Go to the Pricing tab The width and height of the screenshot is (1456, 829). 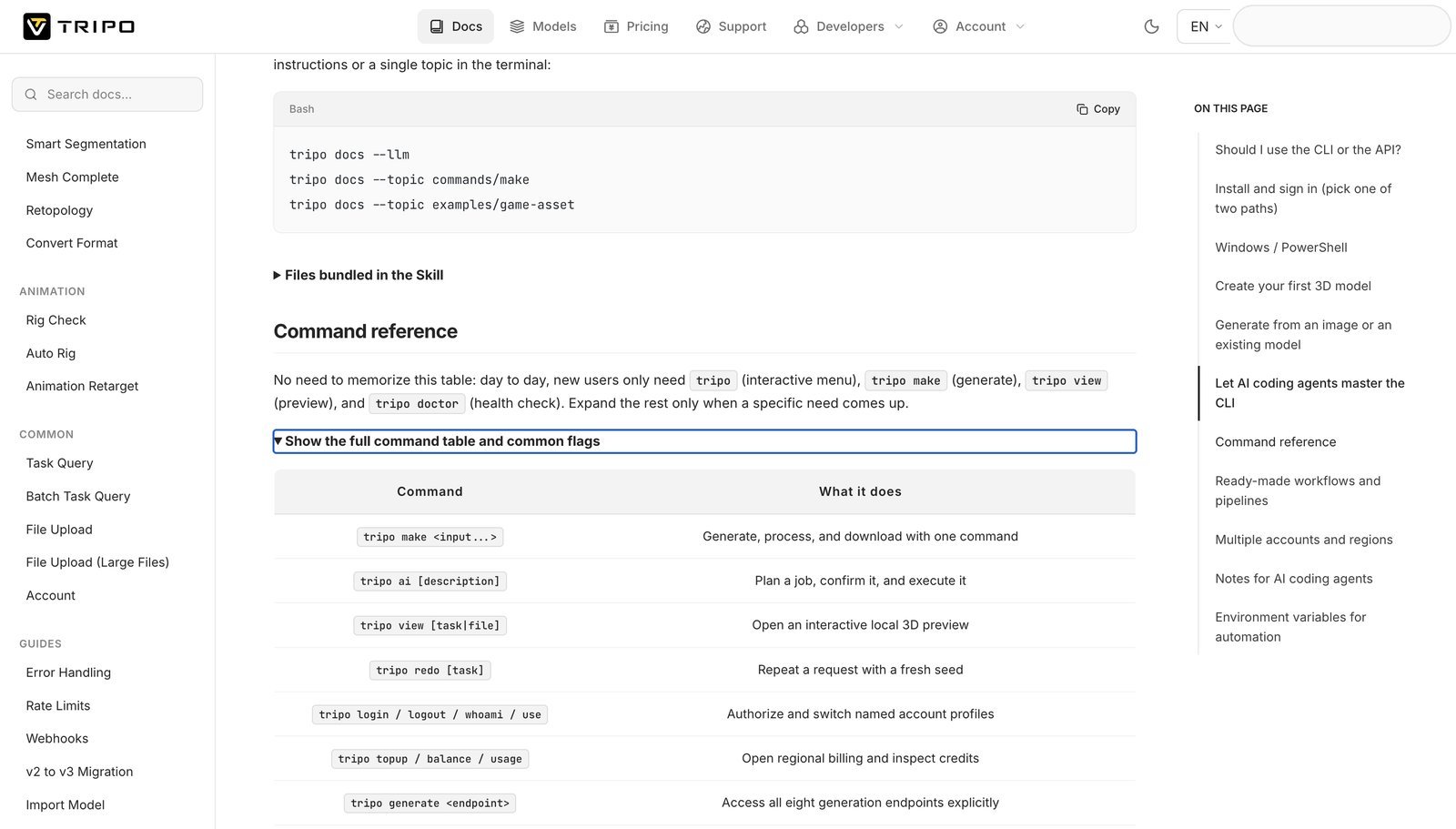pyautogui.click(x=637, y=26)
